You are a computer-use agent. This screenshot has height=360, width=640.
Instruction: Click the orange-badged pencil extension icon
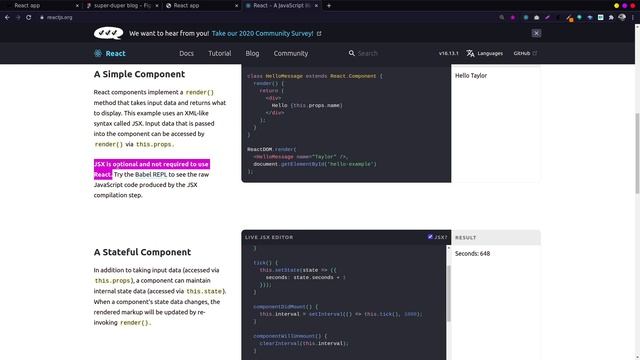(569, 18)
